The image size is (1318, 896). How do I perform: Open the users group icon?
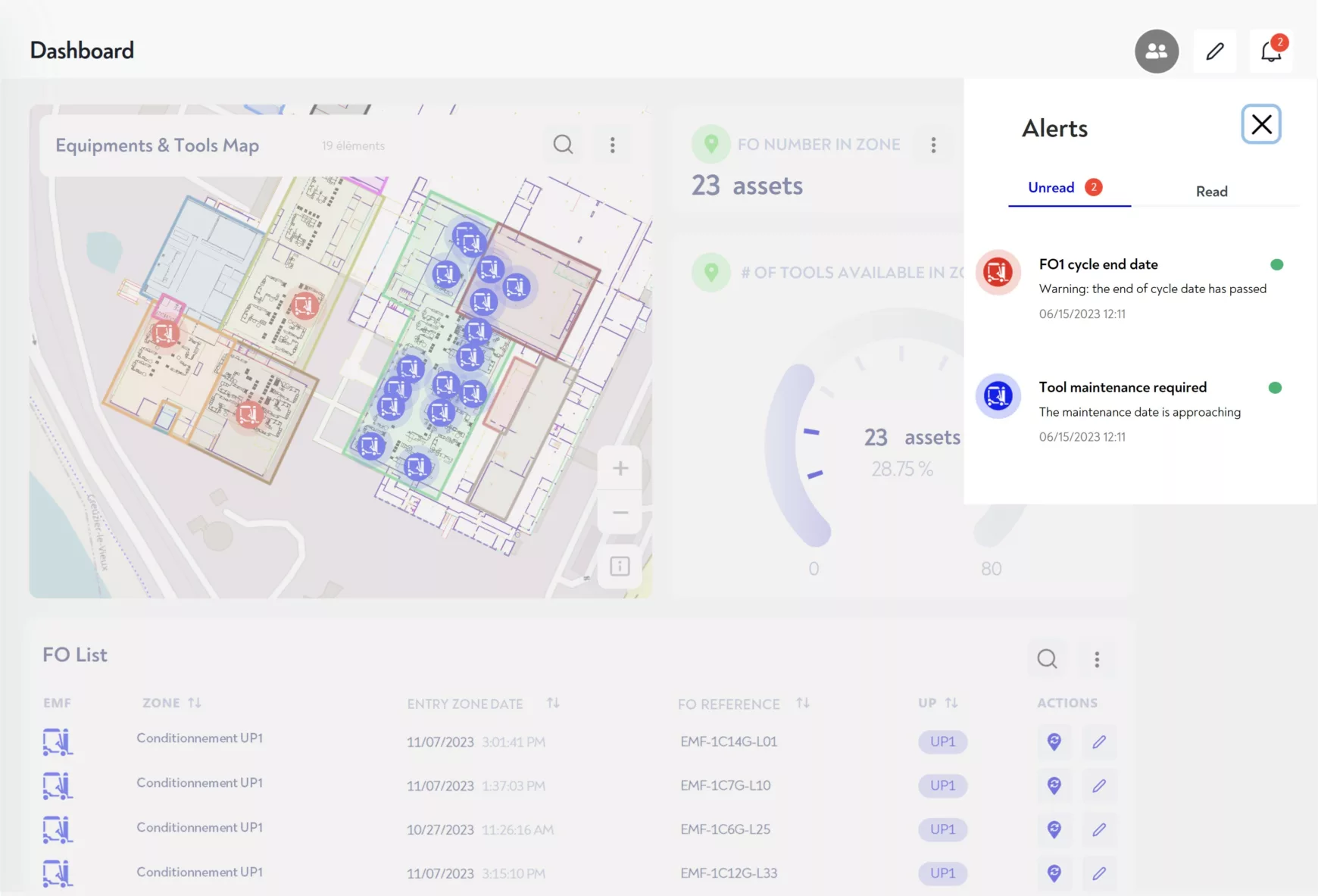point(1156,52)
